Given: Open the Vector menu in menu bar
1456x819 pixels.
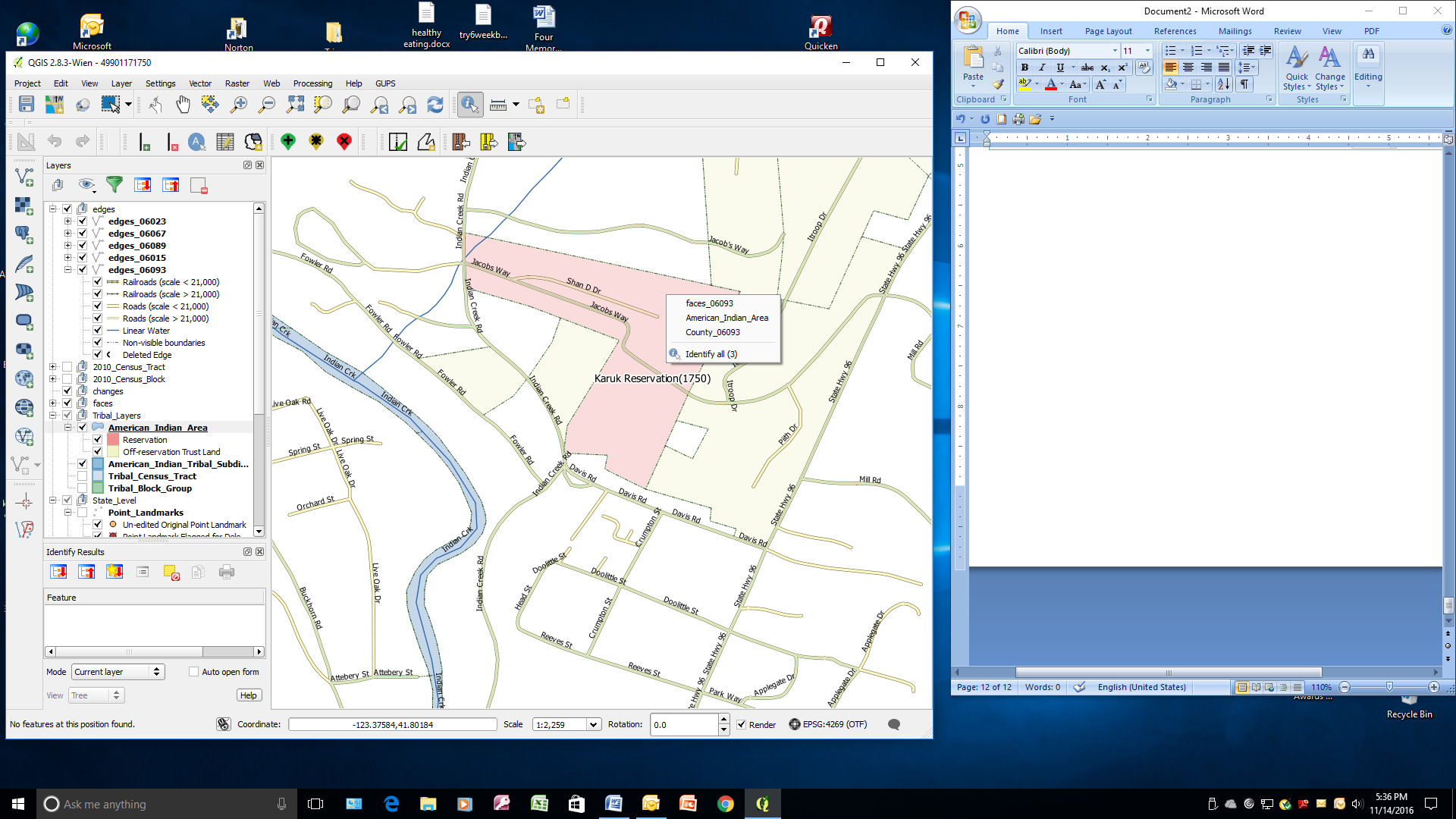Looking at the screenshot, I should tap(200, 83).
